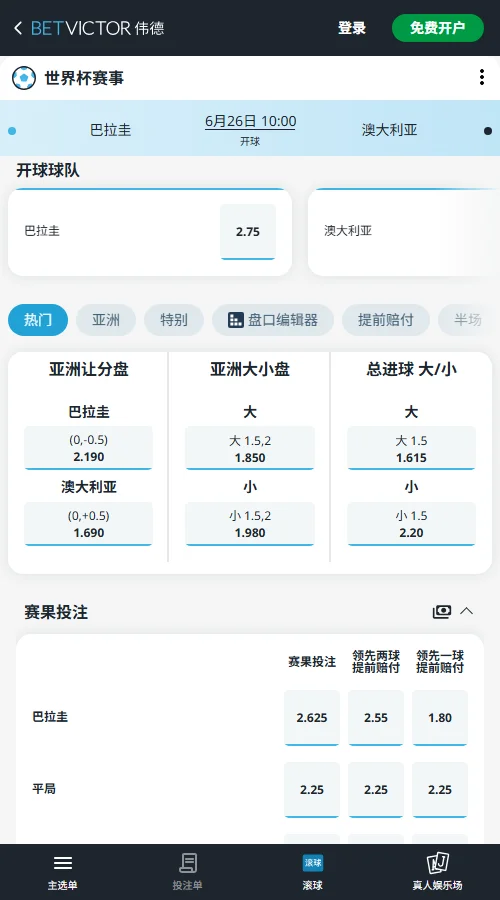Open the BetVictor 伟德 logo home link
Screen dimensions: 500x900
point(98,28)
